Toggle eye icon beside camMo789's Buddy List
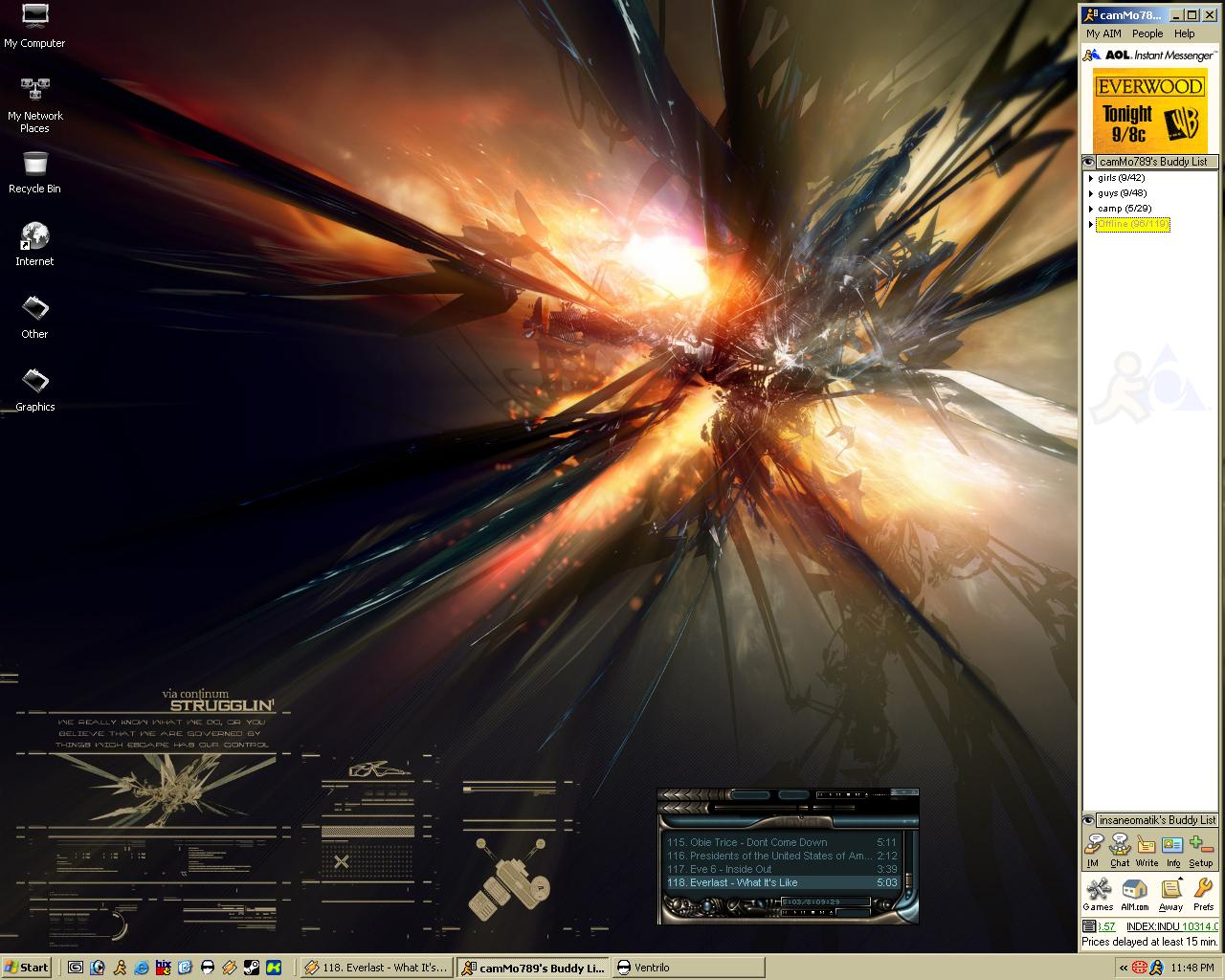The width and height of the screenshot is (1225, 980). click(1089, 162)
